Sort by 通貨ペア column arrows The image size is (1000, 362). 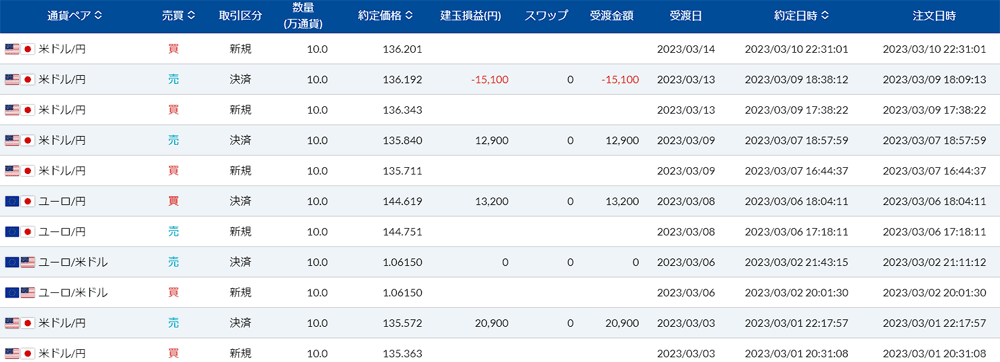click(x=98, y=17)
